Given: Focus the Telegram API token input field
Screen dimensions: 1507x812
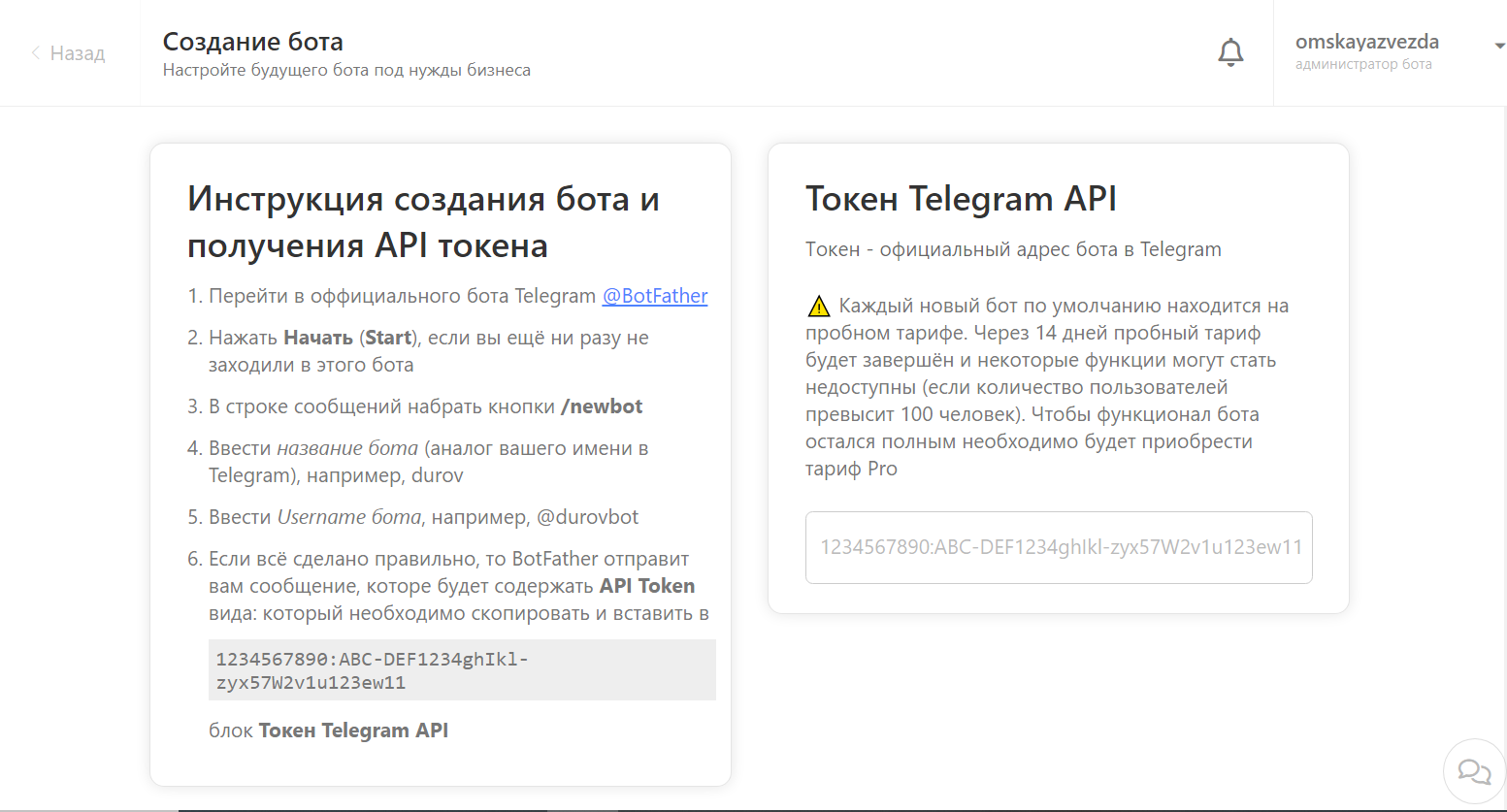Looking at the screenshot, I should 1059,547.
